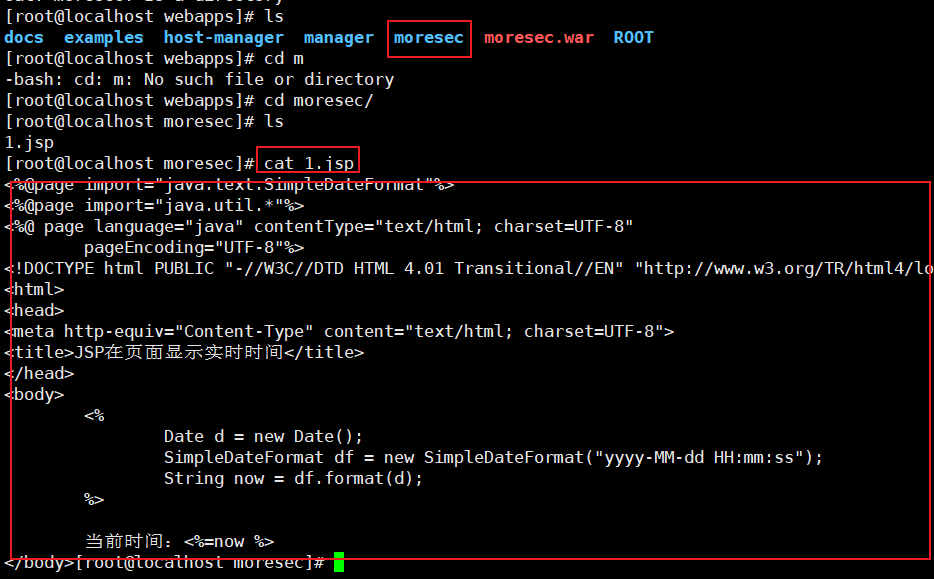Image resolution: width=934 pixels, height=579 pixels.
Task: Click the Date d = new Date() line
Action: point(263,436)
